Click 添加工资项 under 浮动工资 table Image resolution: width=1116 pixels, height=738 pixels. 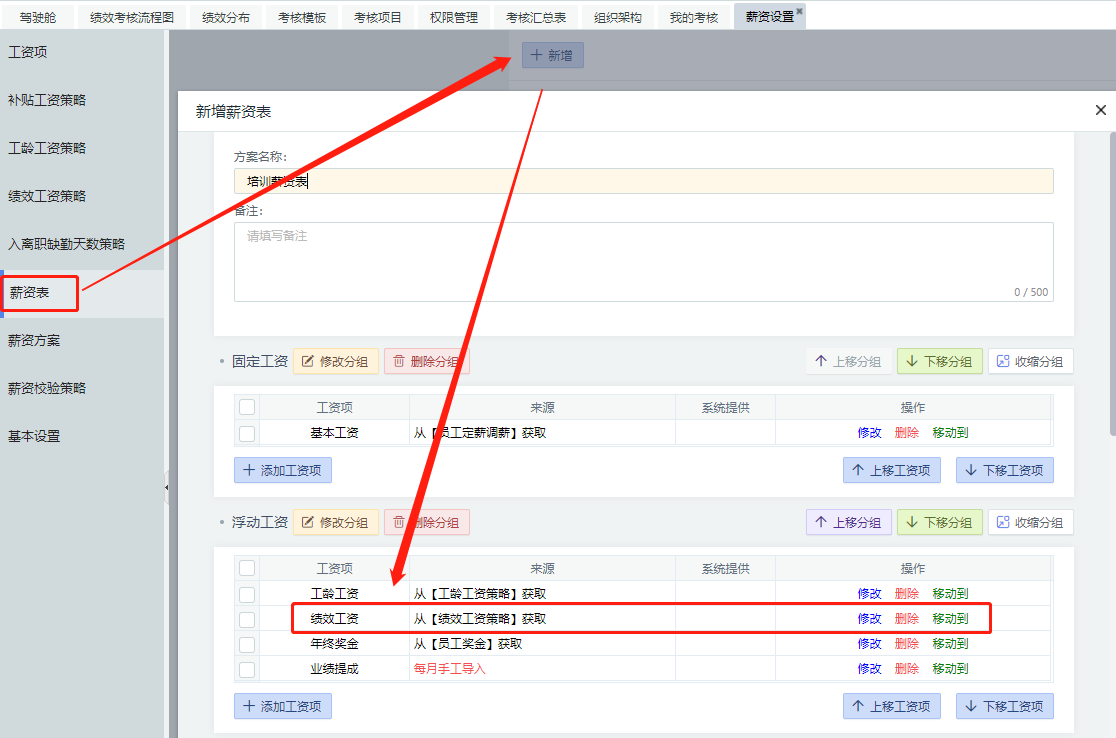283,706
